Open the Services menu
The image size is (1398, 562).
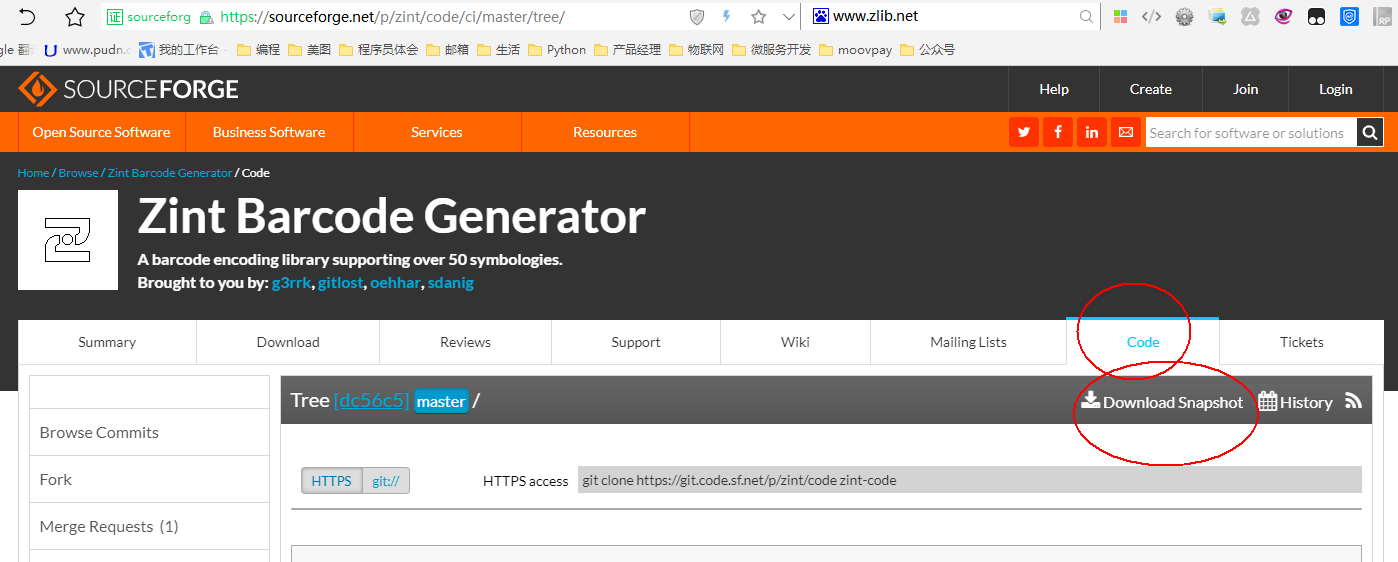437,132
